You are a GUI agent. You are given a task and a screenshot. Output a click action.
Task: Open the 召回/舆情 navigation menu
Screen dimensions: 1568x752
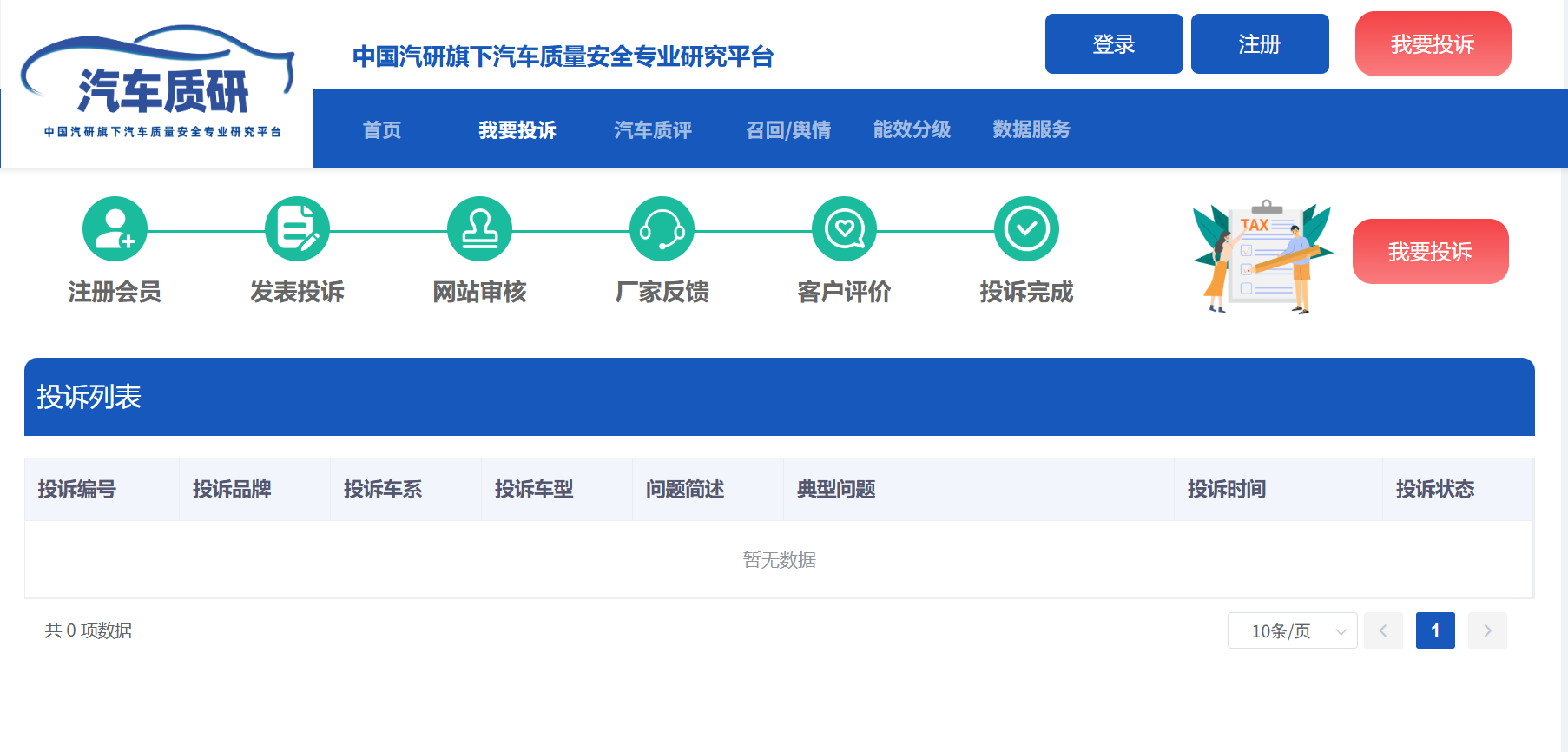[x=788, y=130]
